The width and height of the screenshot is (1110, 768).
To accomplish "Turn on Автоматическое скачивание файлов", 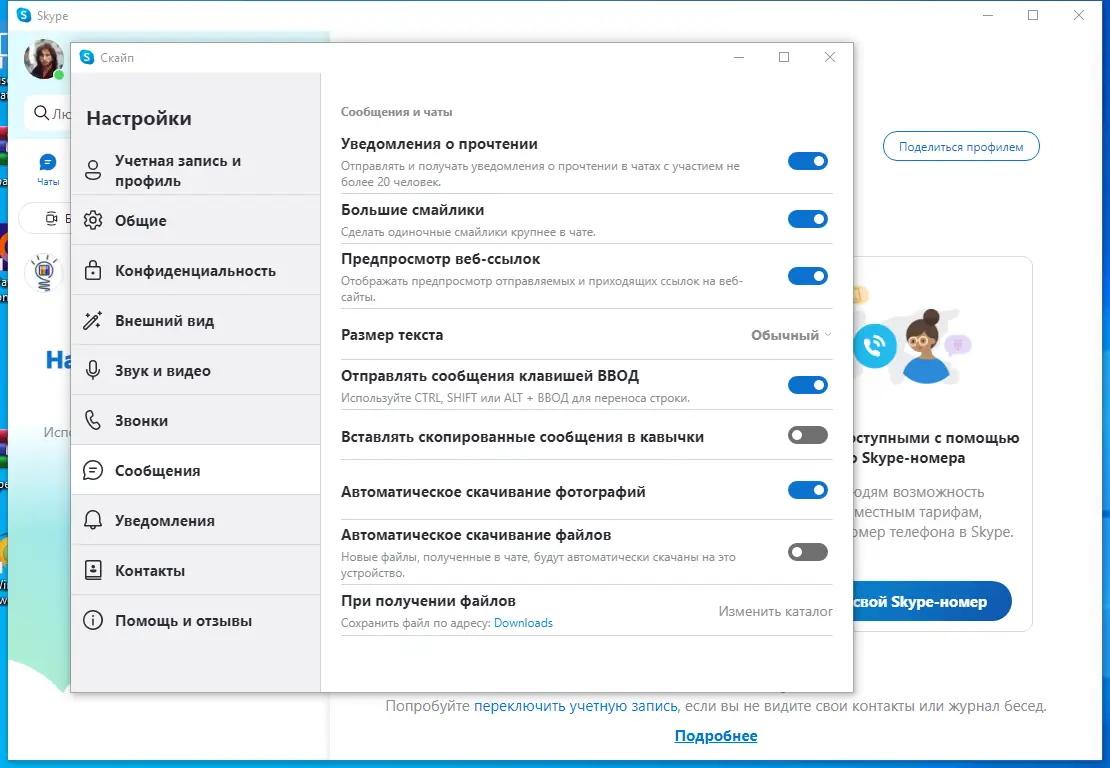I will 808,551.
